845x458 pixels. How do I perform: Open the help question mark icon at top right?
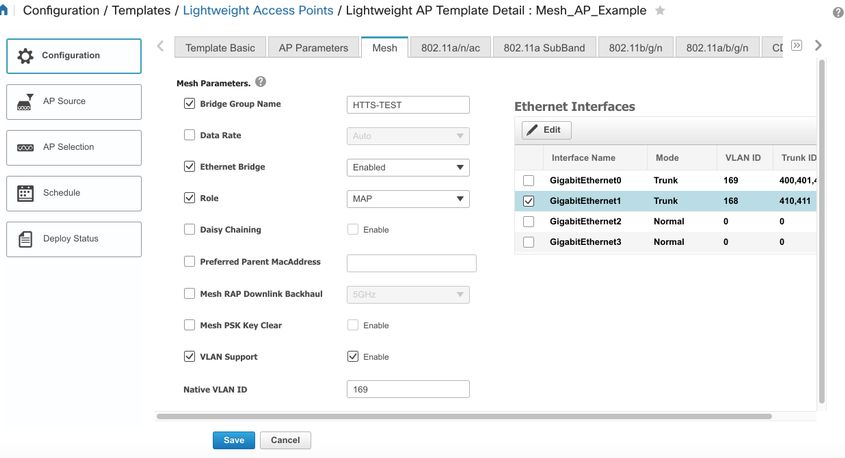tap(838, 12)
